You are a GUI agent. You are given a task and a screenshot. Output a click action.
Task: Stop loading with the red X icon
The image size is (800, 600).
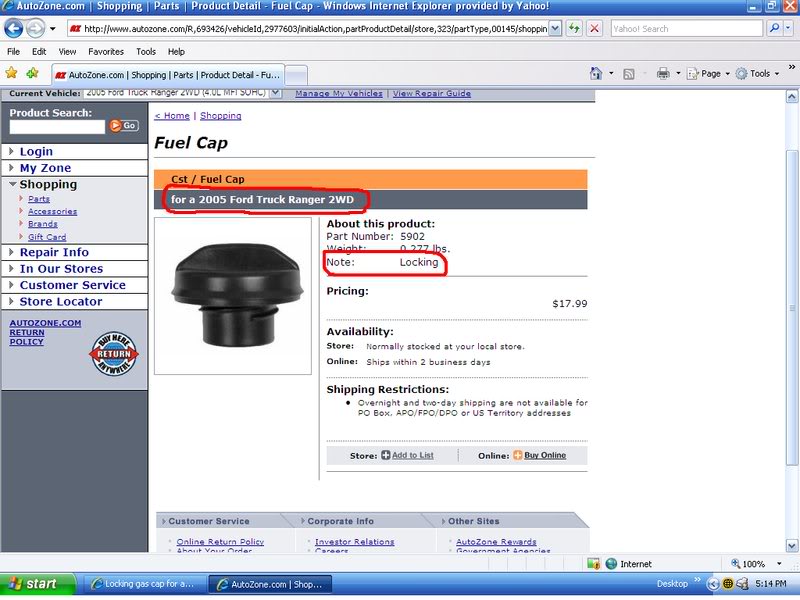(594, 29)
